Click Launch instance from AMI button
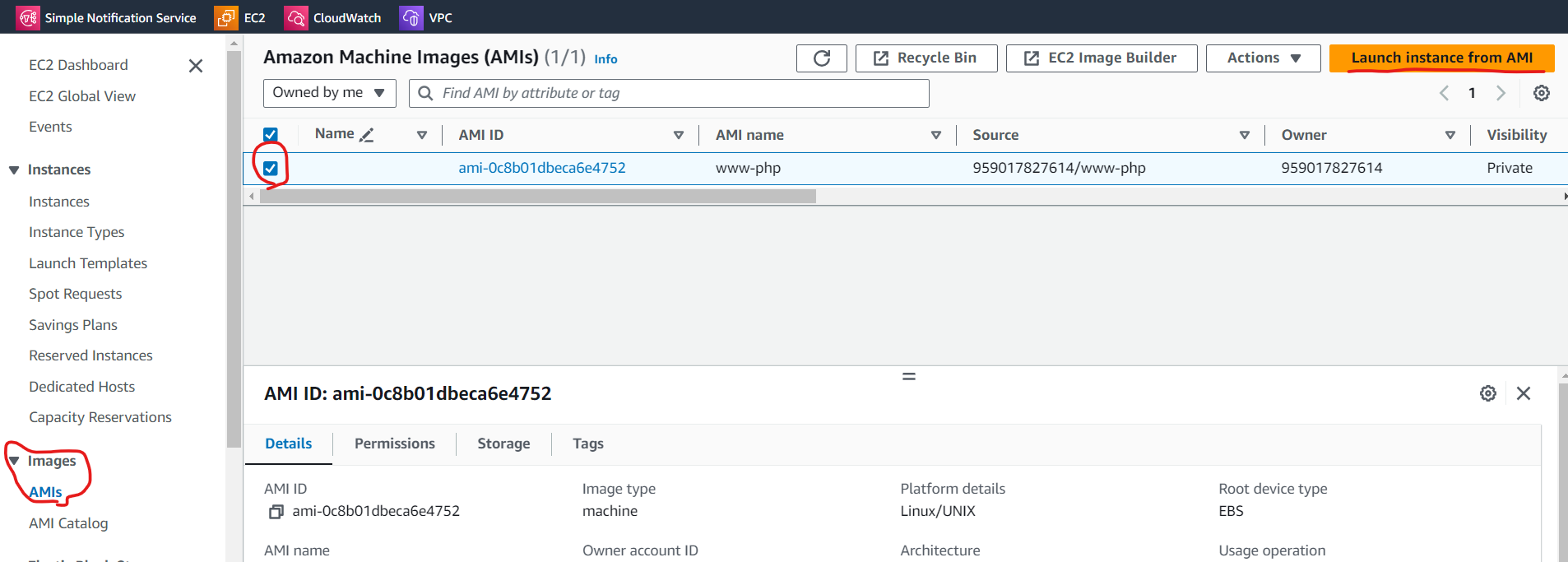This screenshot has width=1568, height=562. pyautogui.click(x=1442, y=58)
